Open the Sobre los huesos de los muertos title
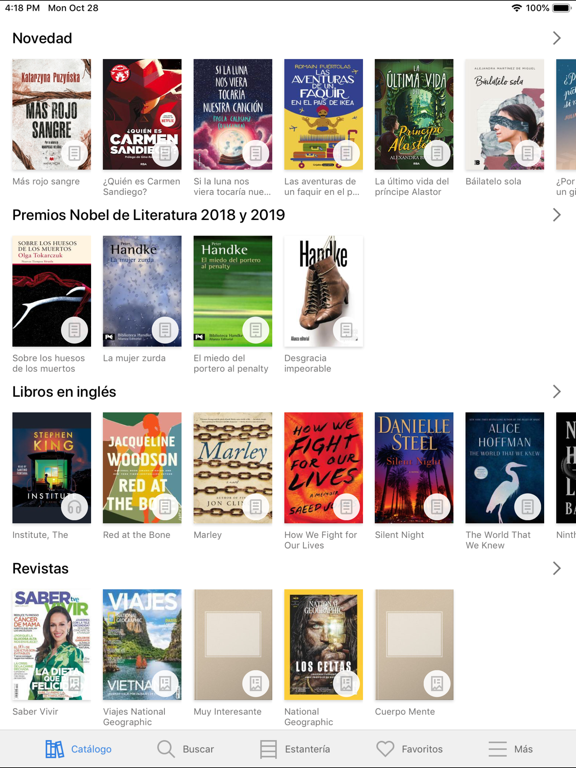 (x=48, y=363)
